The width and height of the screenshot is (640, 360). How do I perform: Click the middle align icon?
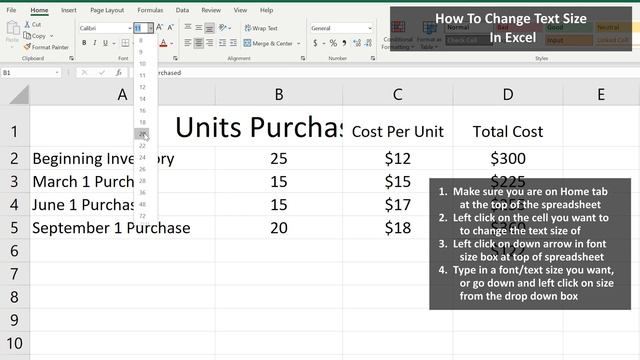[198, 27]
